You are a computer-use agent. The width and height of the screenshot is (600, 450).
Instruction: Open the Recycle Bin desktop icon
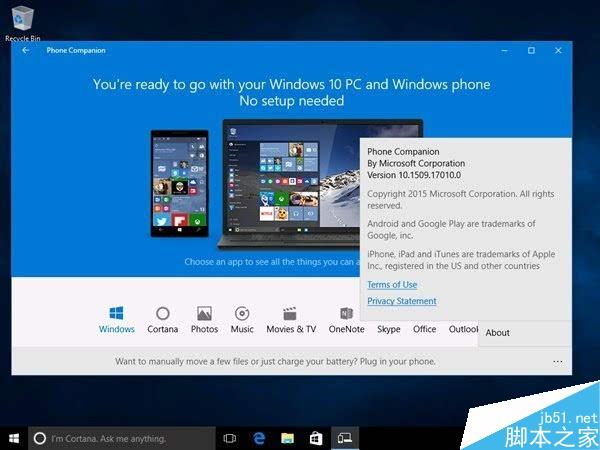pos(23,23)
